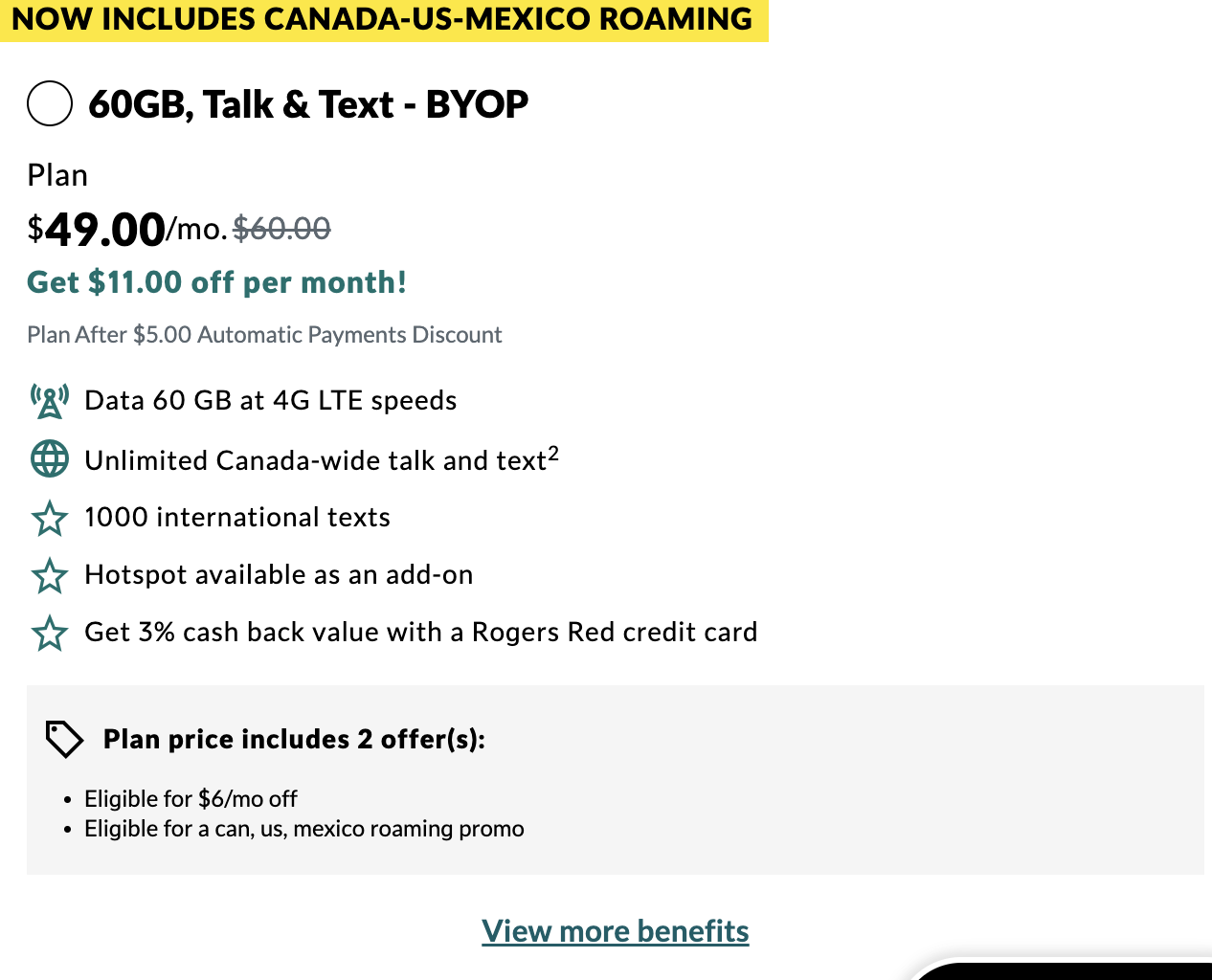Open the View more benefits link

(615, 931)
